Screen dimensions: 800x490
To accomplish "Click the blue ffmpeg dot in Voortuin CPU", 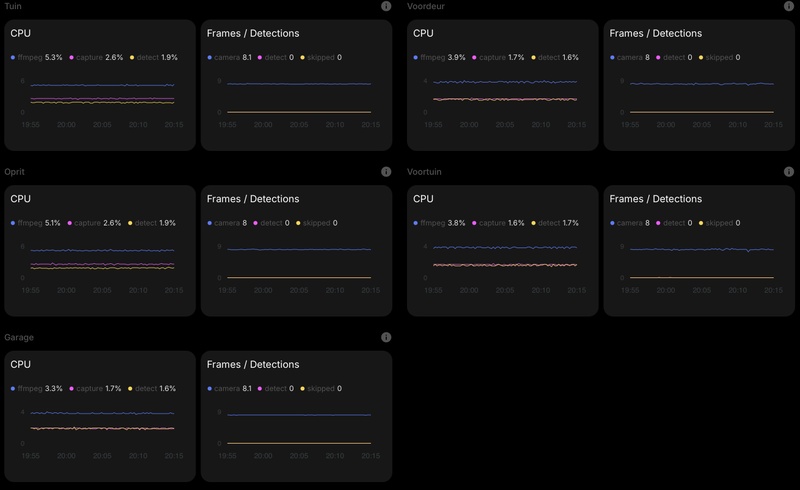I will pos(415,223).
